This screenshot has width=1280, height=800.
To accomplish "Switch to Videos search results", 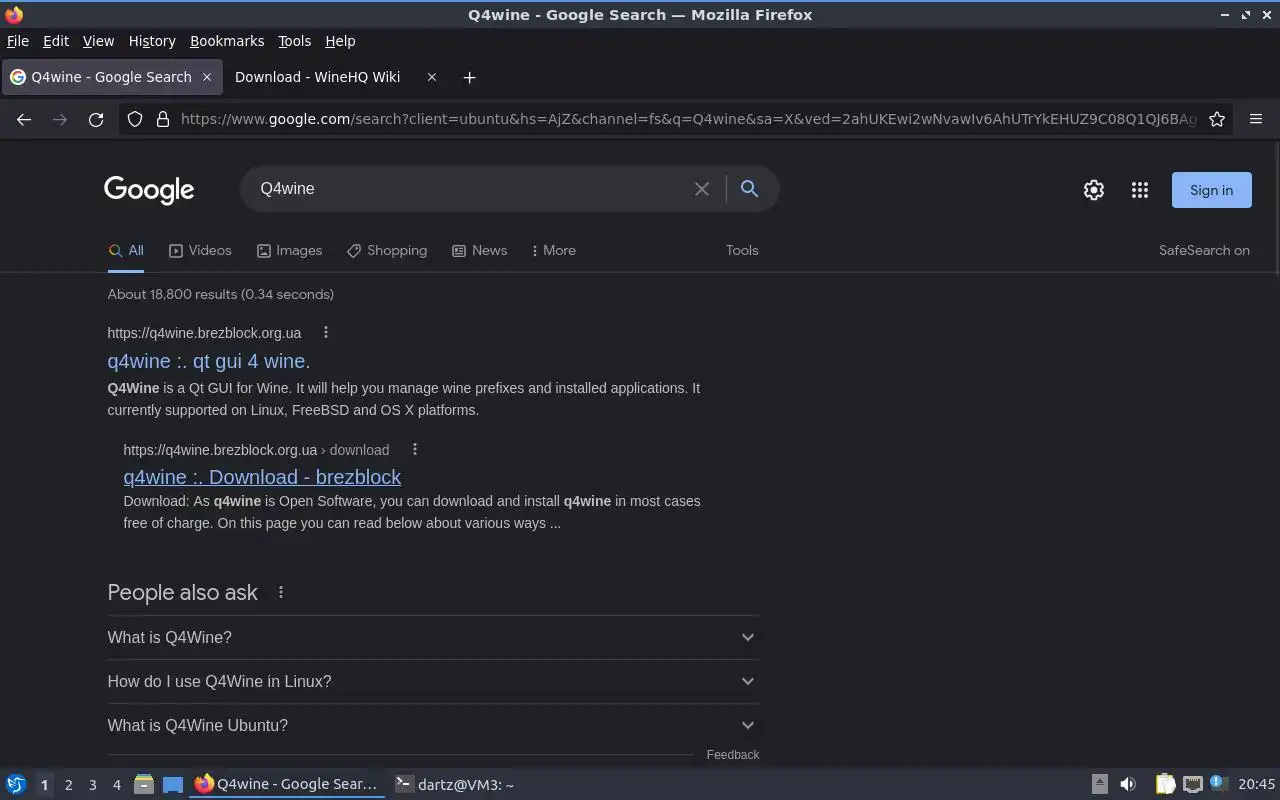I will point(200,251).
